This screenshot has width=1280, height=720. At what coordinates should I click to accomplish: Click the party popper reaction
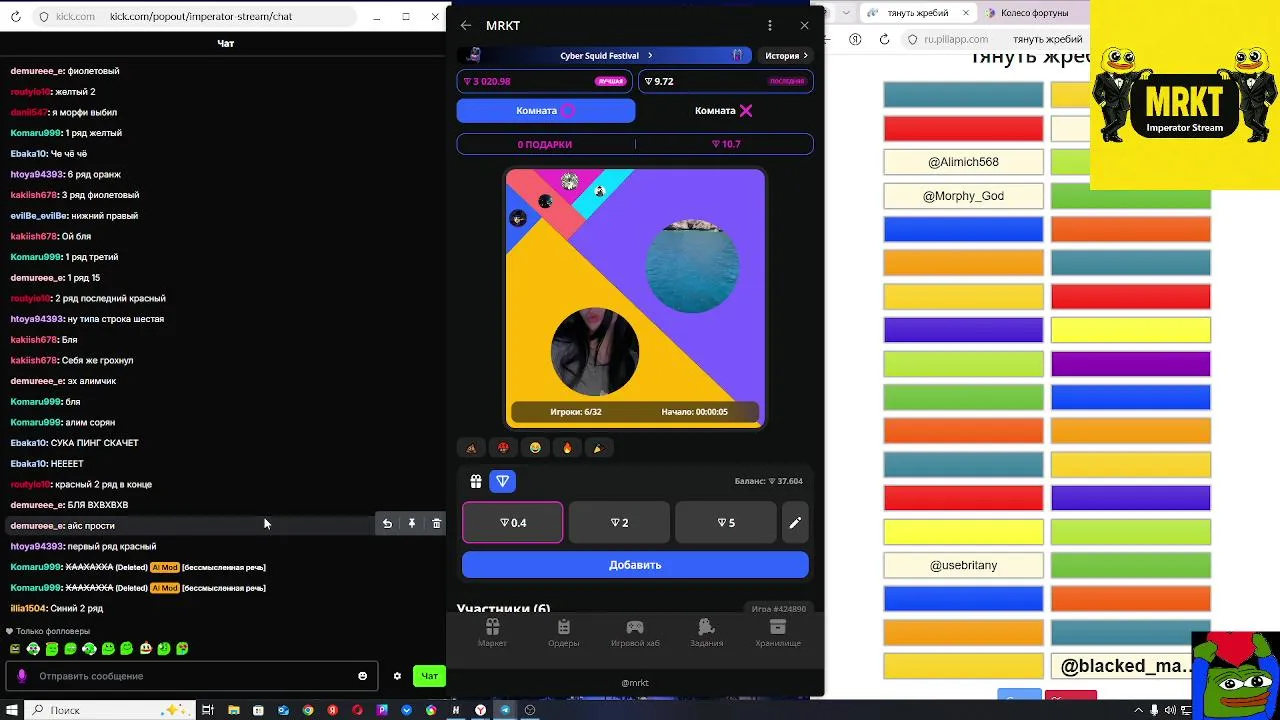click(x=599, y=448)
